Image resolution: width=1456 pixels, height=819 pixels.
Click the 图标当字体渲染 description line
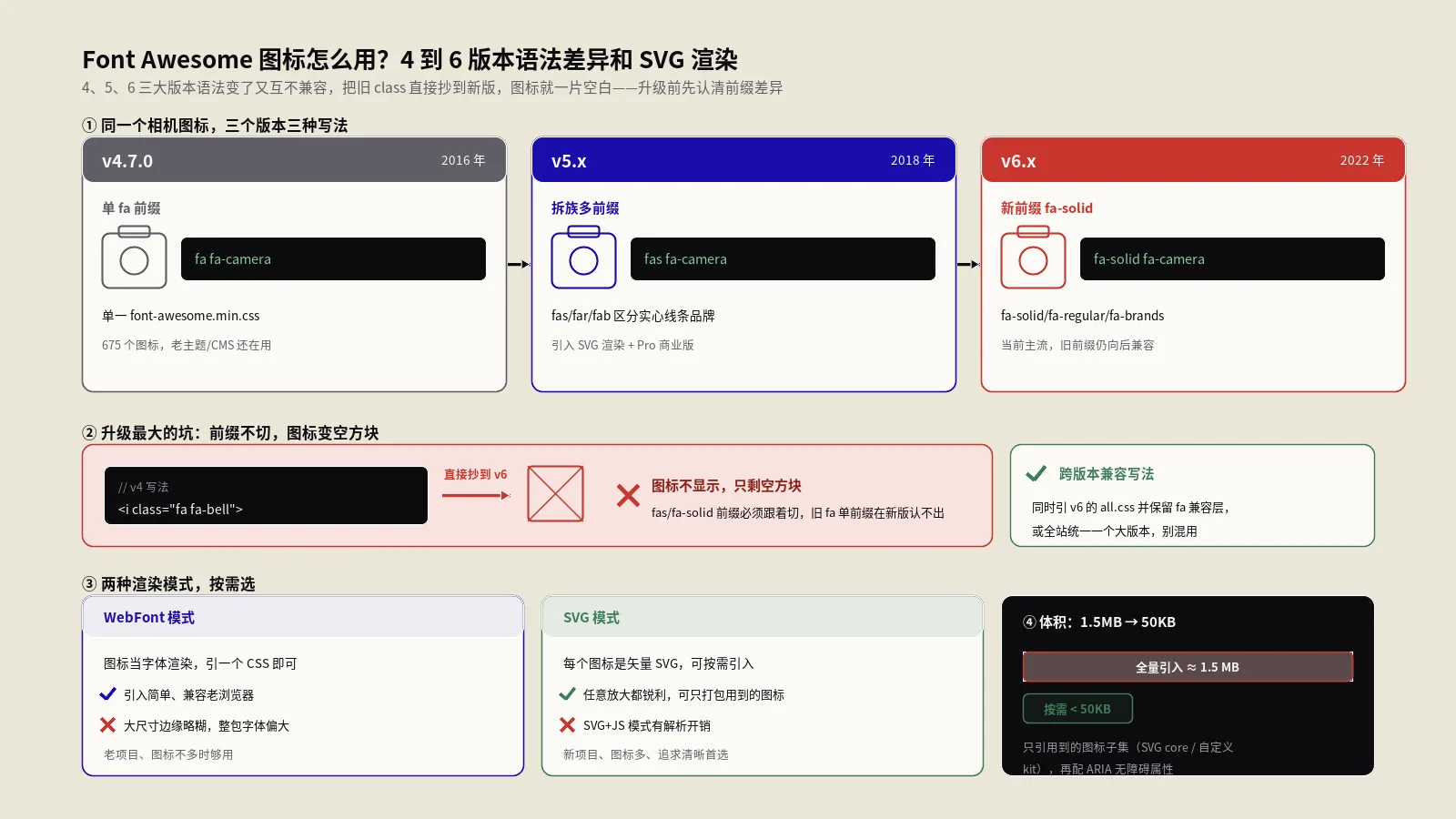click(200, 663)
